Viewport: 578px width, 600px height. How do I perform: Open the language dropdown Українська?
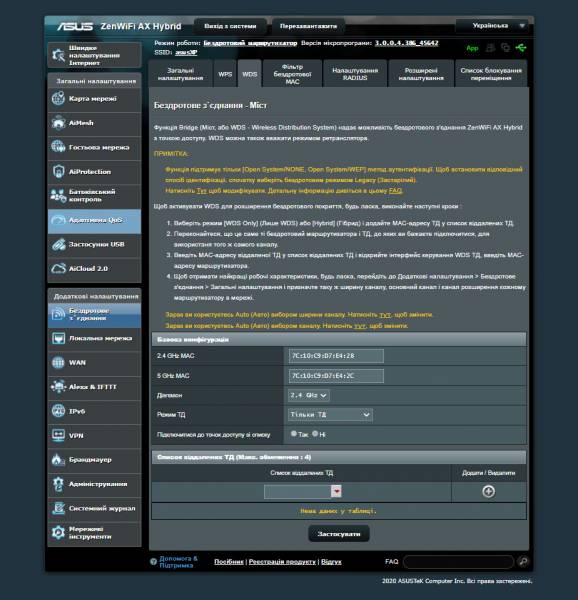point(492,26)
